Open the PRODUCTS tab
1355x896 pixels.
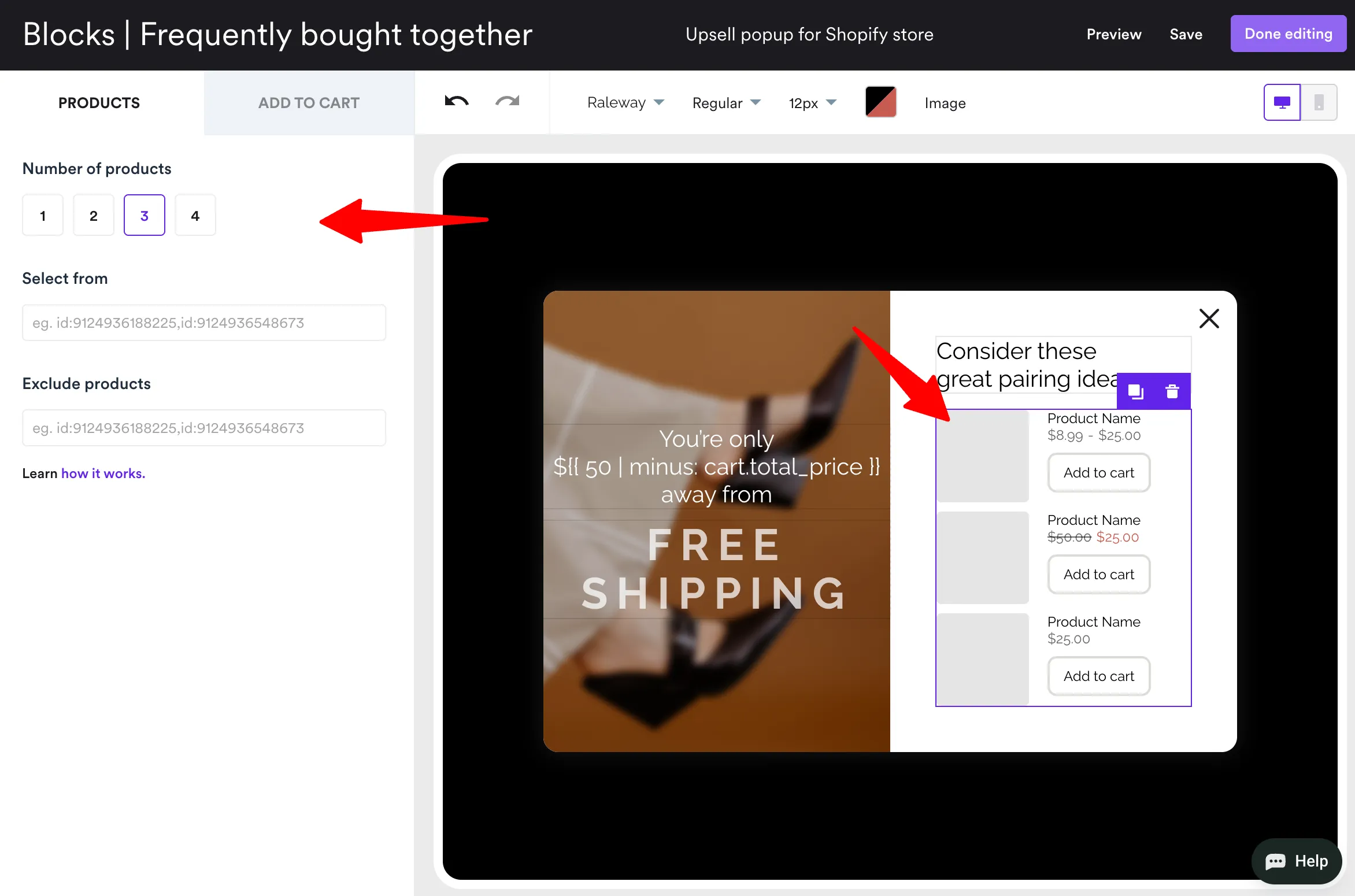click(x=98, y=102)
